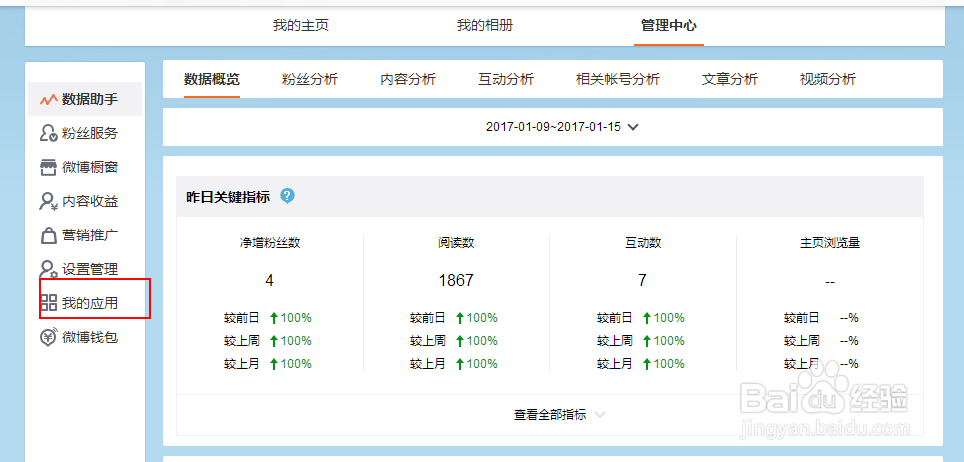Switch to 相关帐号分析 tab
The image size is (964, 462).
click(618, 79)
